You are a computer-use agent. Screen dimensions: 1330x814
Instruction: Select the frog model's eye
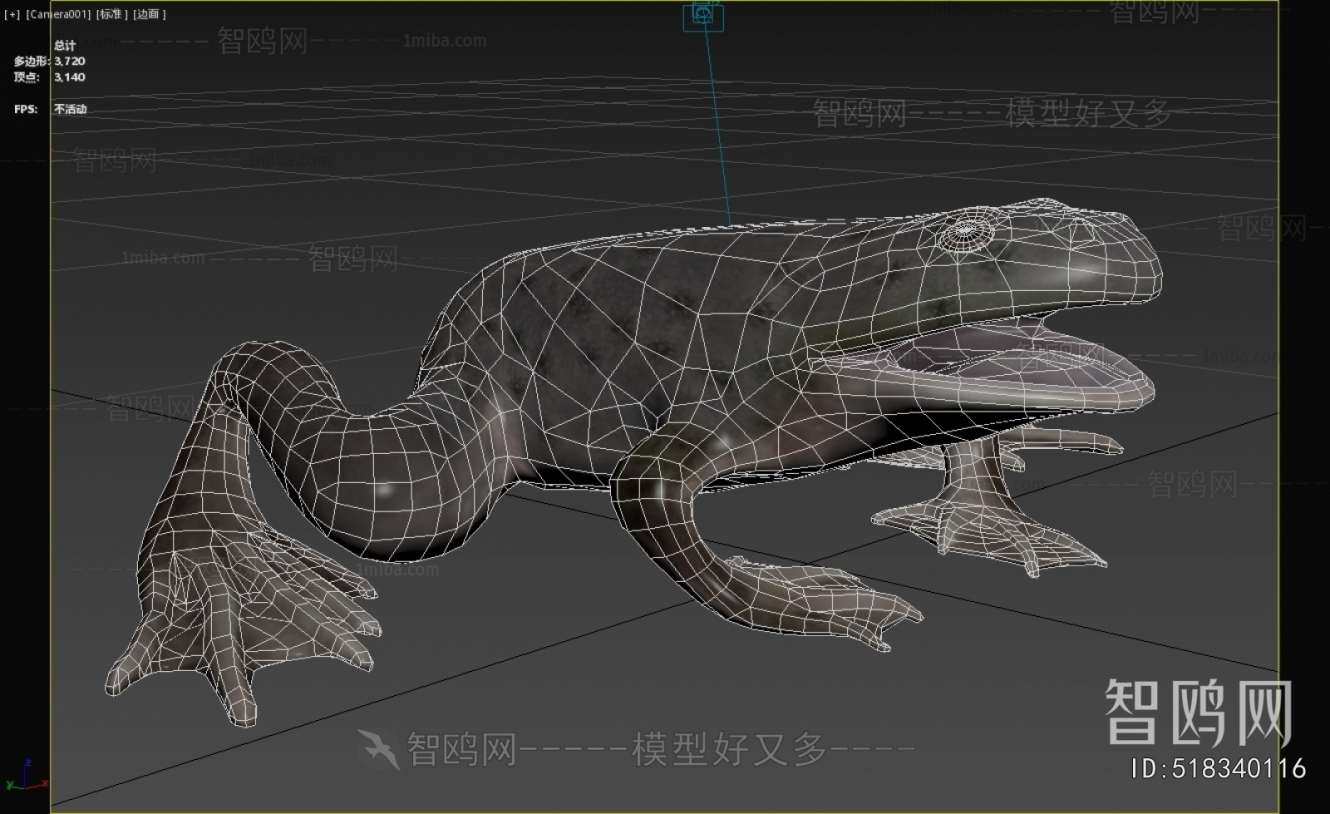(965, 231)
